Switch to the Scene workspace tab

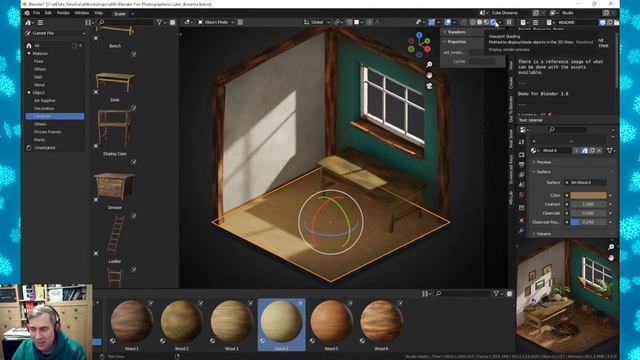coord(120,14)
